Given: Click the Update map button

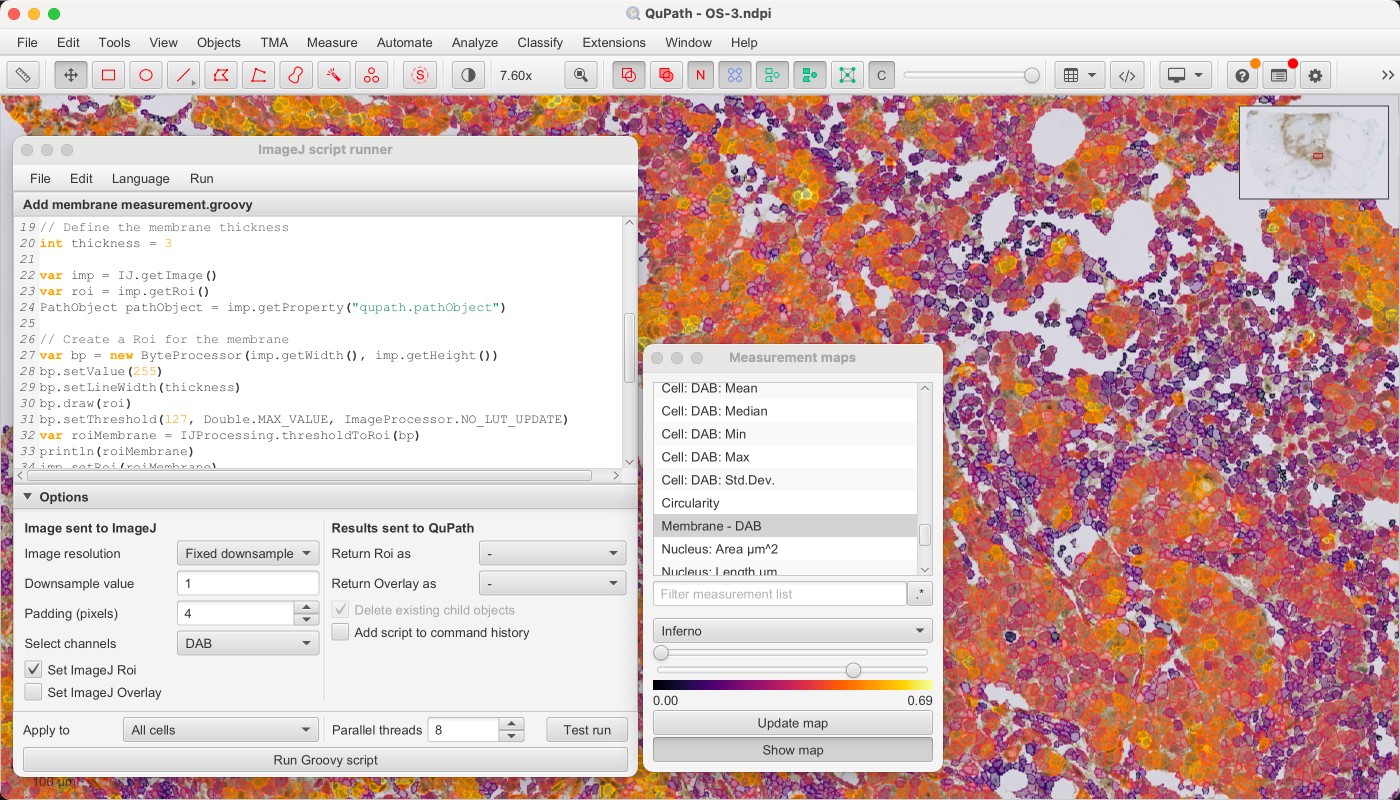Looking at the screenshot, I should (793, 723).
